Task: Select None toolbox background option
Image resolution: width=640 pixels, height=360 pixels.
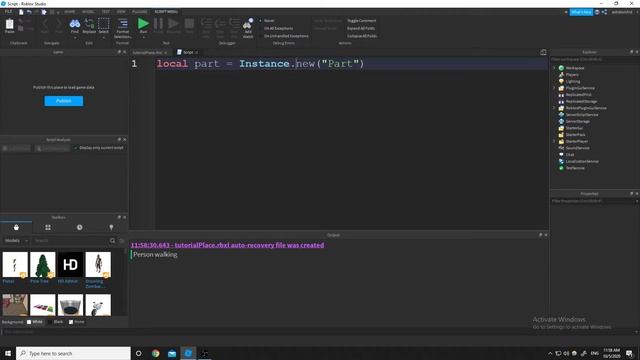Action: tap(77, 322)
